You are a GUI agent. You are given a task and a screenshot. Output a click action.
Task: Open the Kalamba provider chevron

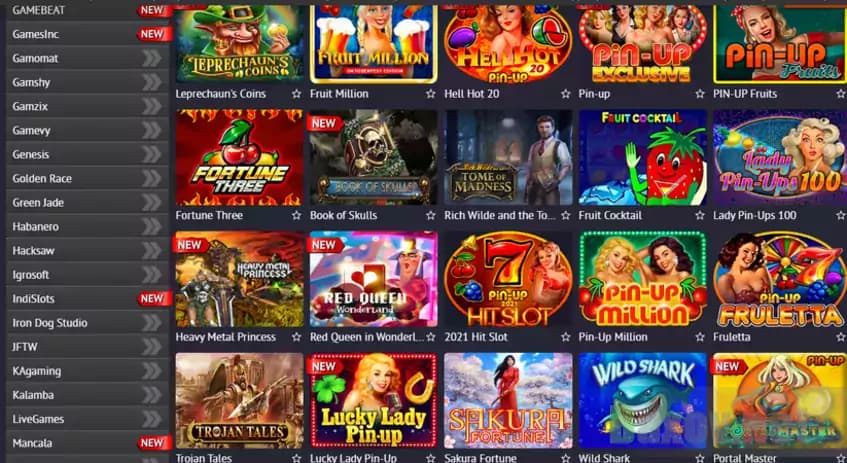[152, 395]
